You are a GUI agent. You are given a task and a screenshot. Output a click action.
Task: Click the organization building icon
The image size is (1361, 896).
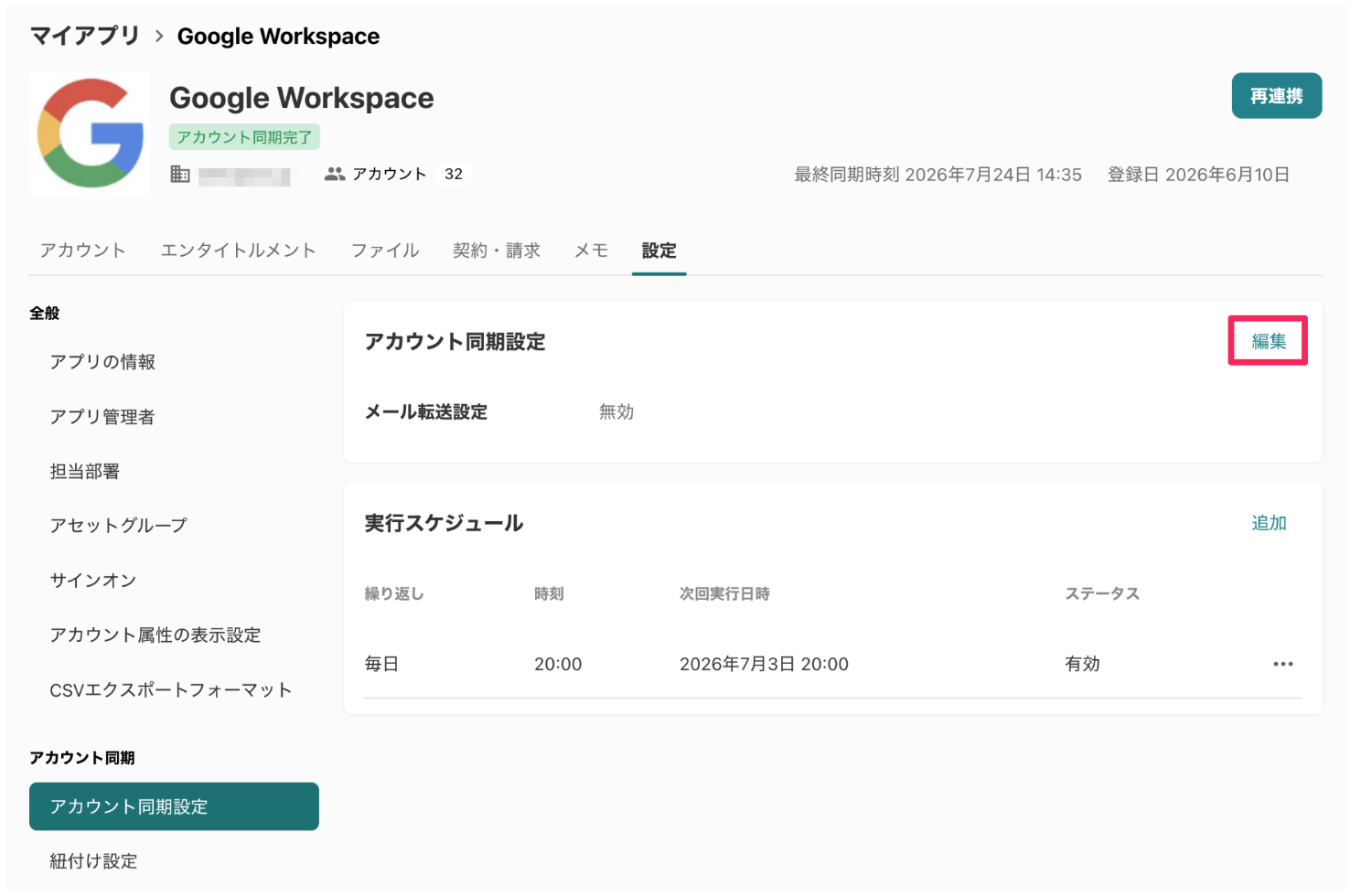[180, 175]
